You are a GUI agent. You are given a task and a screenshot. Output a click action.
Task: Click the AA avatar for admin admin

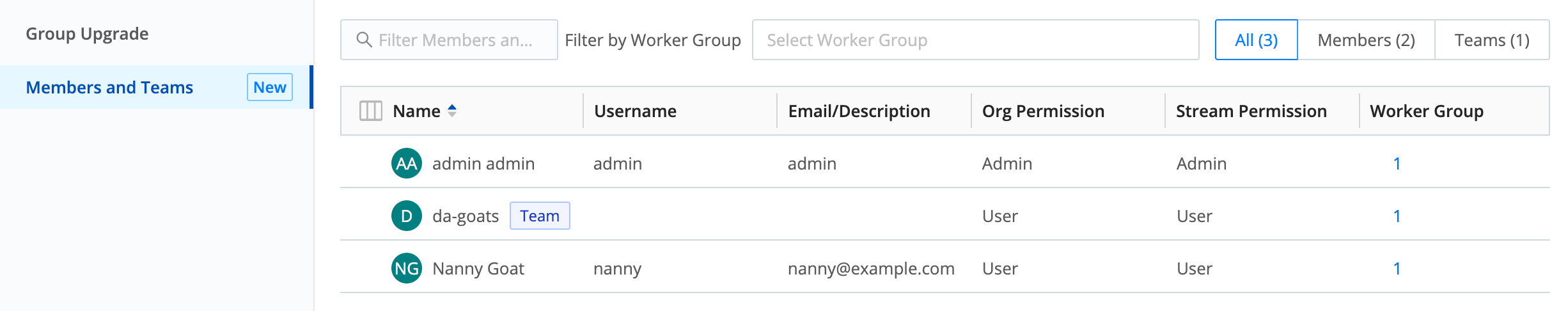pos(407,163)
